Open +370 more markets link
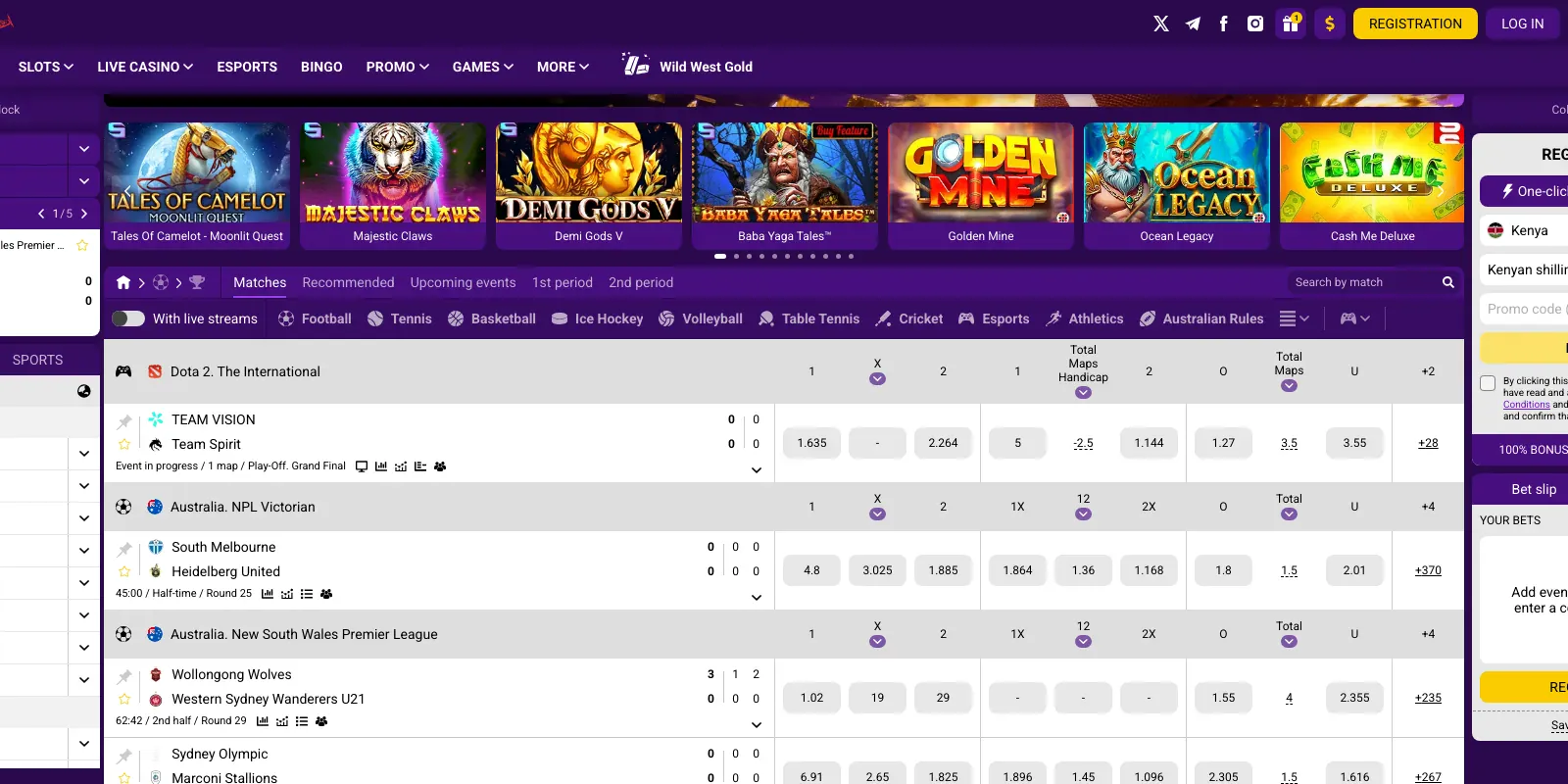Viewport: 1568px width, 784px height. (1428, 570)
